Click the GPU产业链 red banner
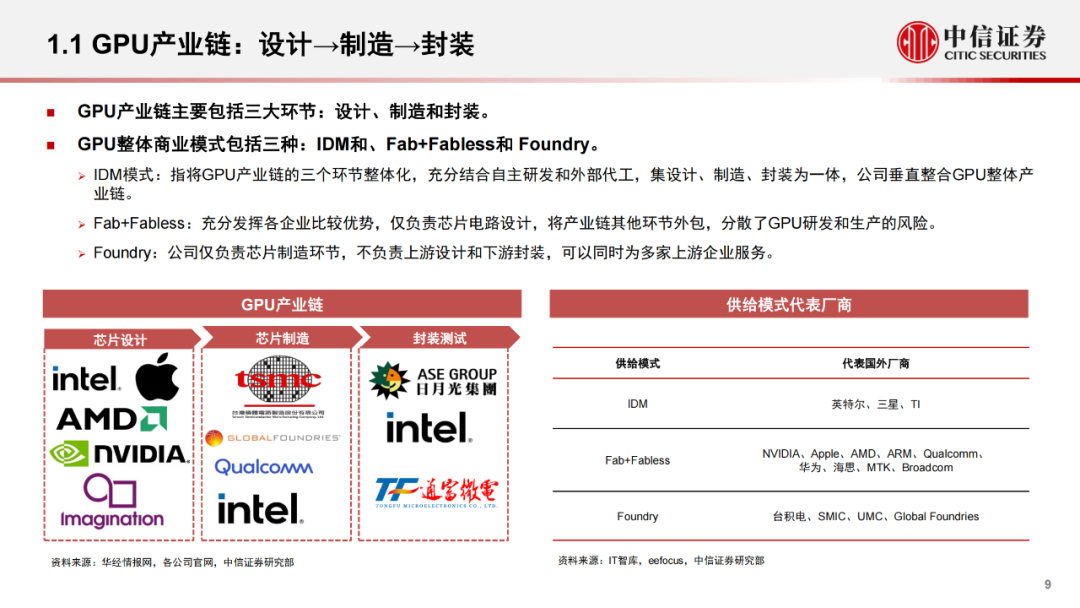This screenshot has height=608, width=1080. (282, 304)
